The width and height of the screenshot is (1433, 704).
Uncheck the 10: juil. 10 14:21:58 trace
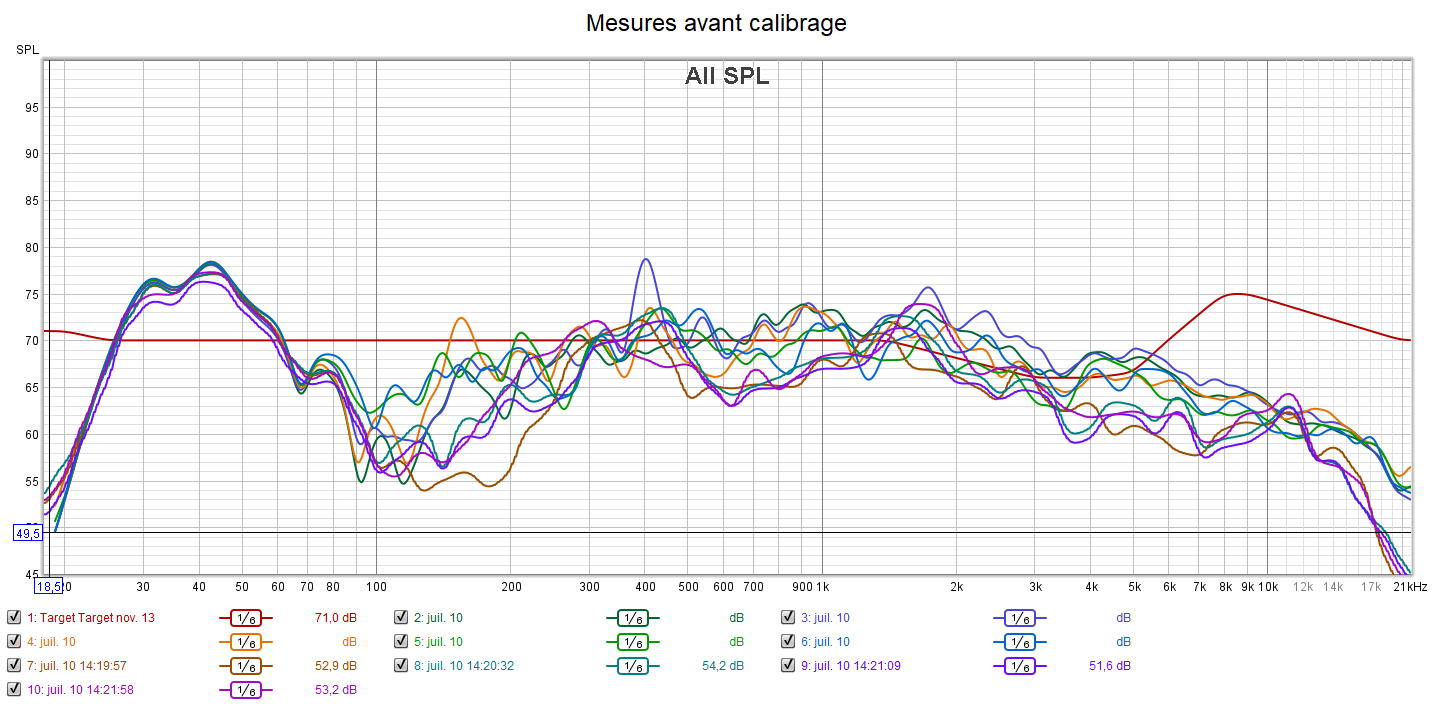[14, 690]
